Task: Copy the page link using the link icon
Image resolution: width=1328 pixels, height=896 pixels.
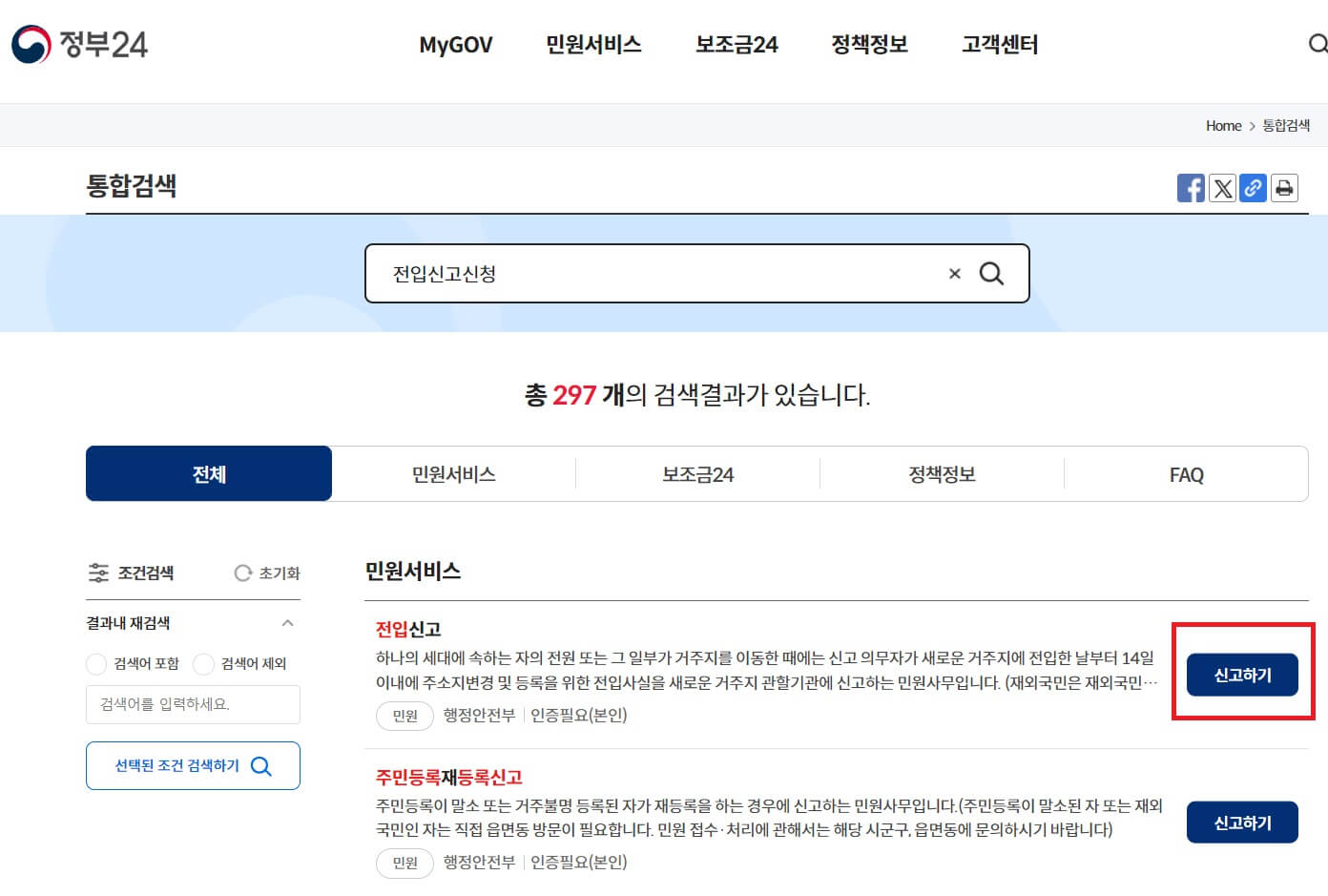Action: click(1253, 188)
